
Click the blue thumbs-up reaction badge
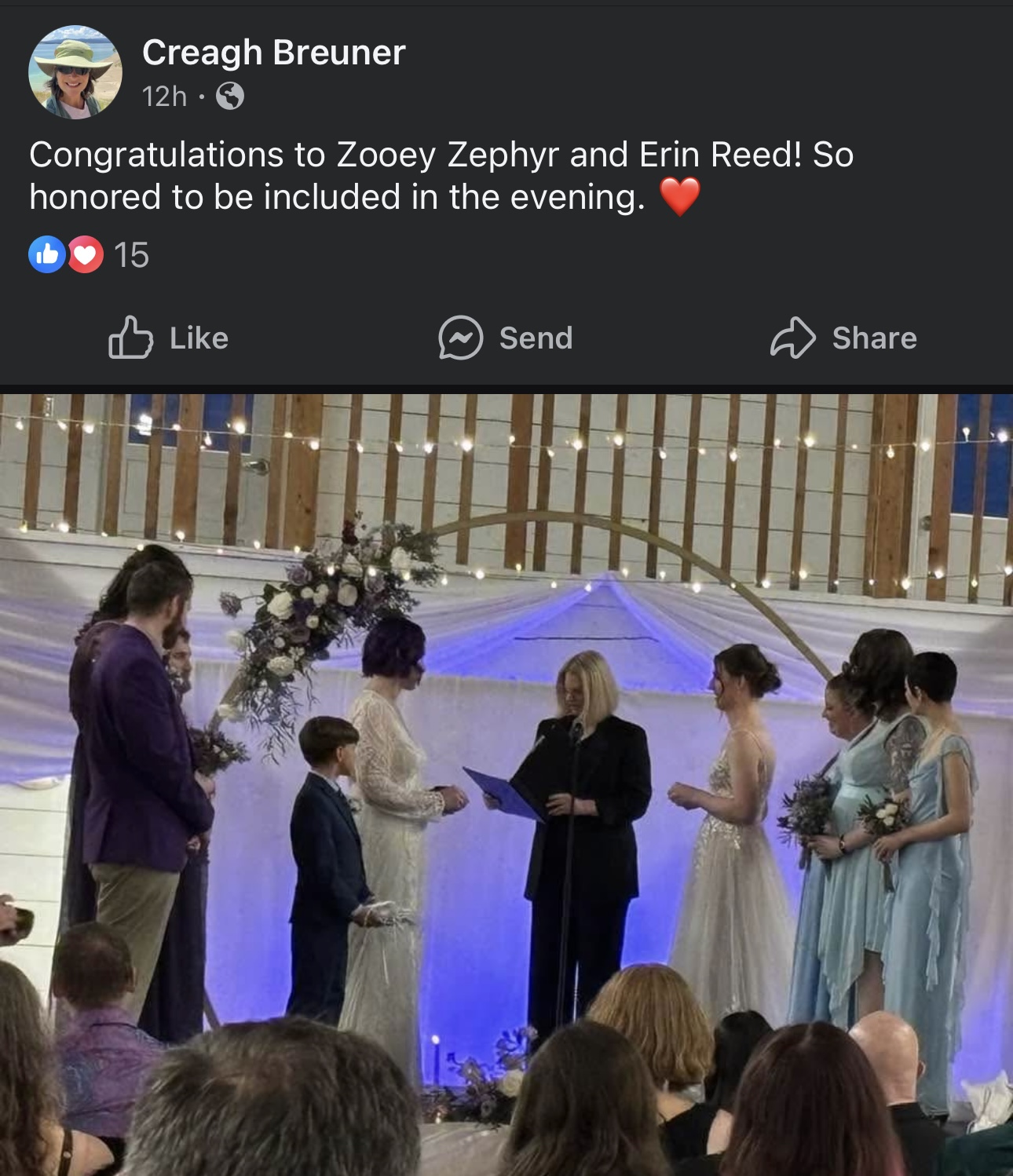pyautogui.click(x=46, y=254)
